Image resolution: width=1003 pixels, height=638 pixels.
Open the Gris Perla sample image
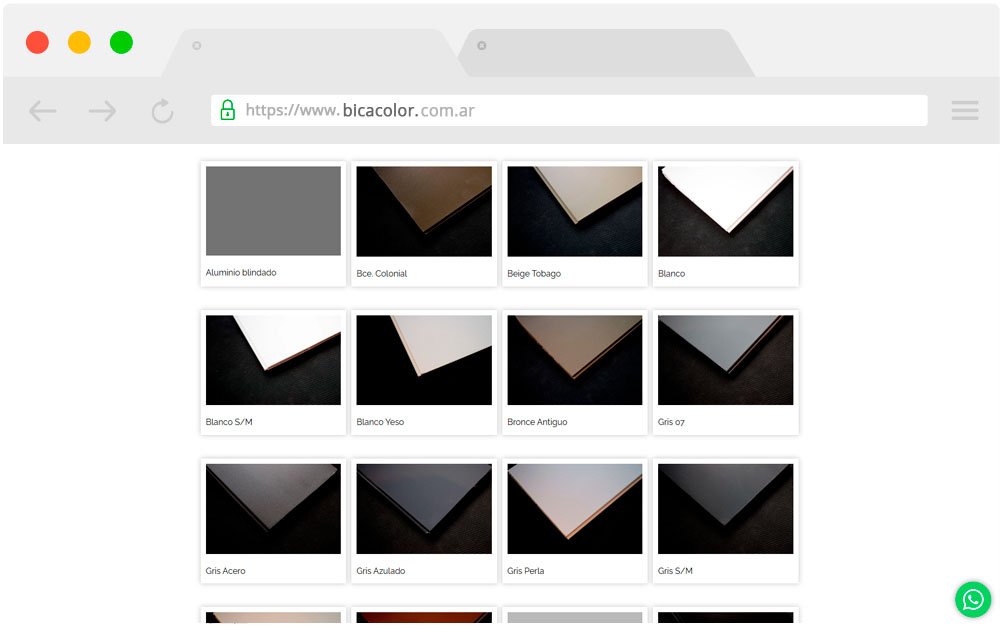[x=574, y=509]
